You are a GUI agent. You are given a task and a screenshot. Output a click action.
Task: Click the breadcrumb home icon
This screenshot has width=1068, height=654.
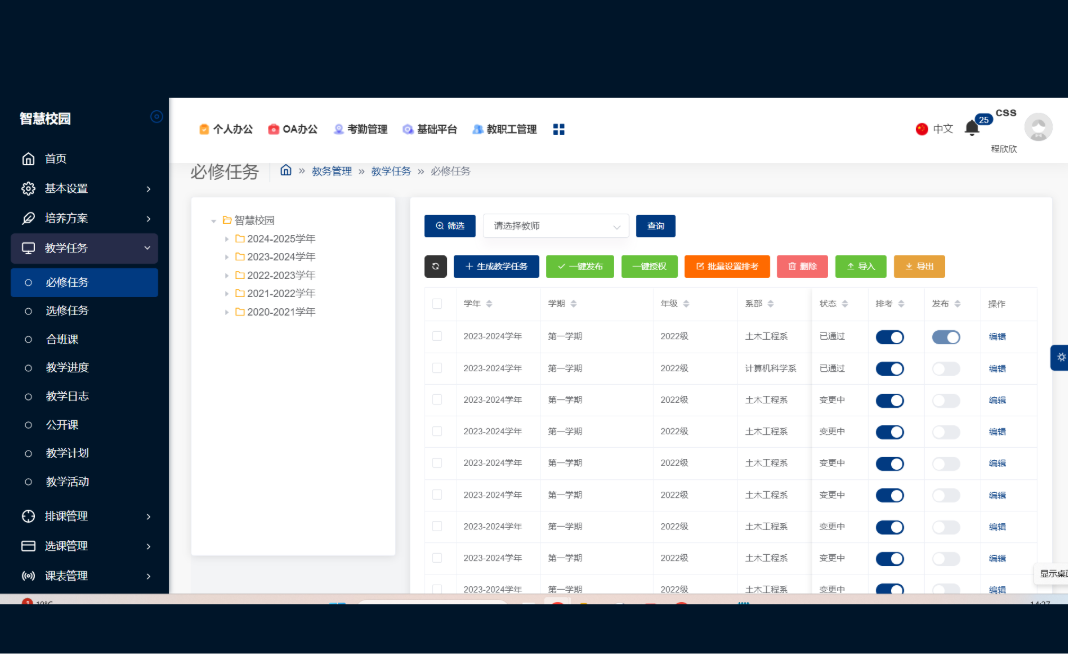(286, 170)
